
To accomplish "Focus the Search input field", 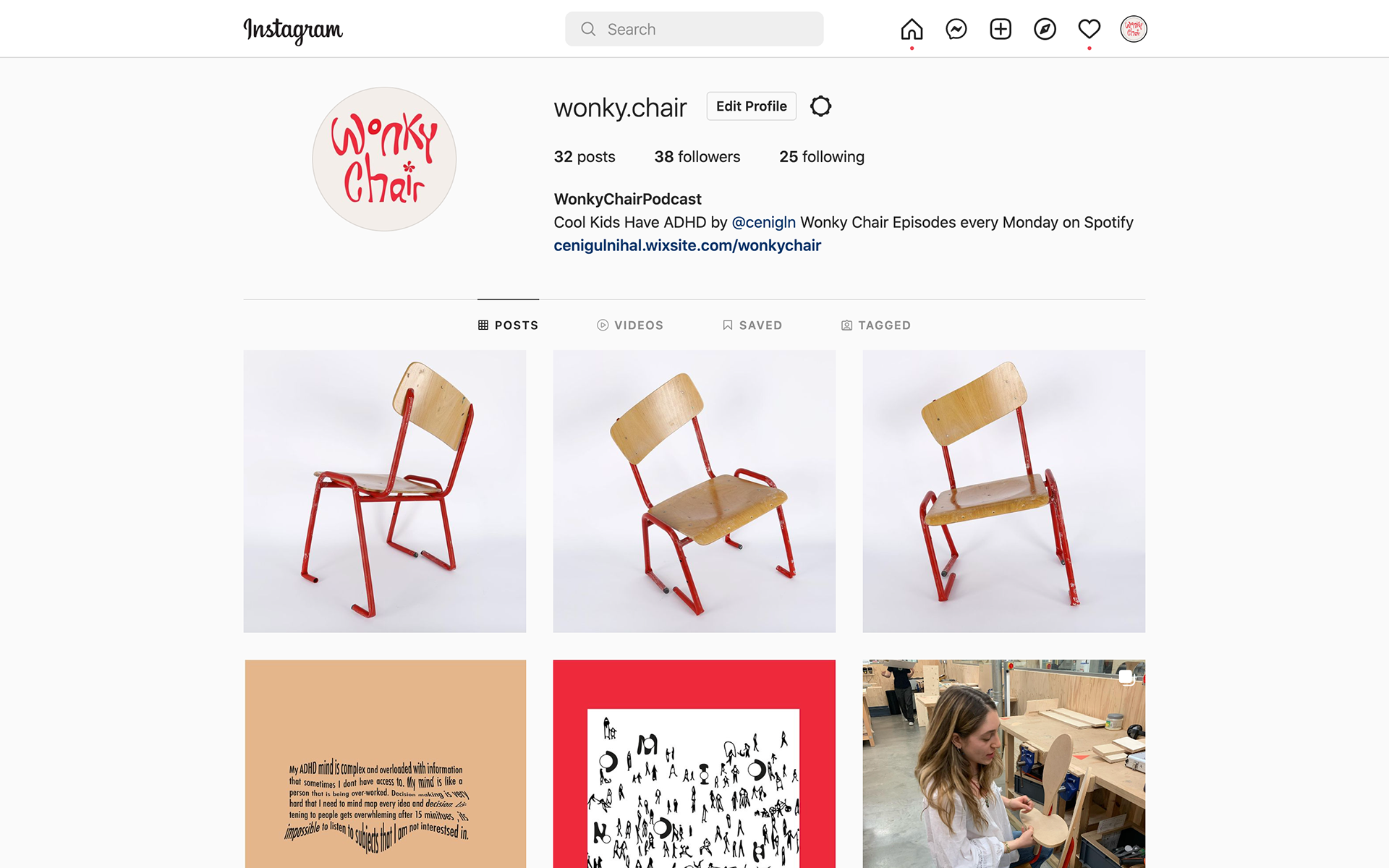I will (694, 29).
